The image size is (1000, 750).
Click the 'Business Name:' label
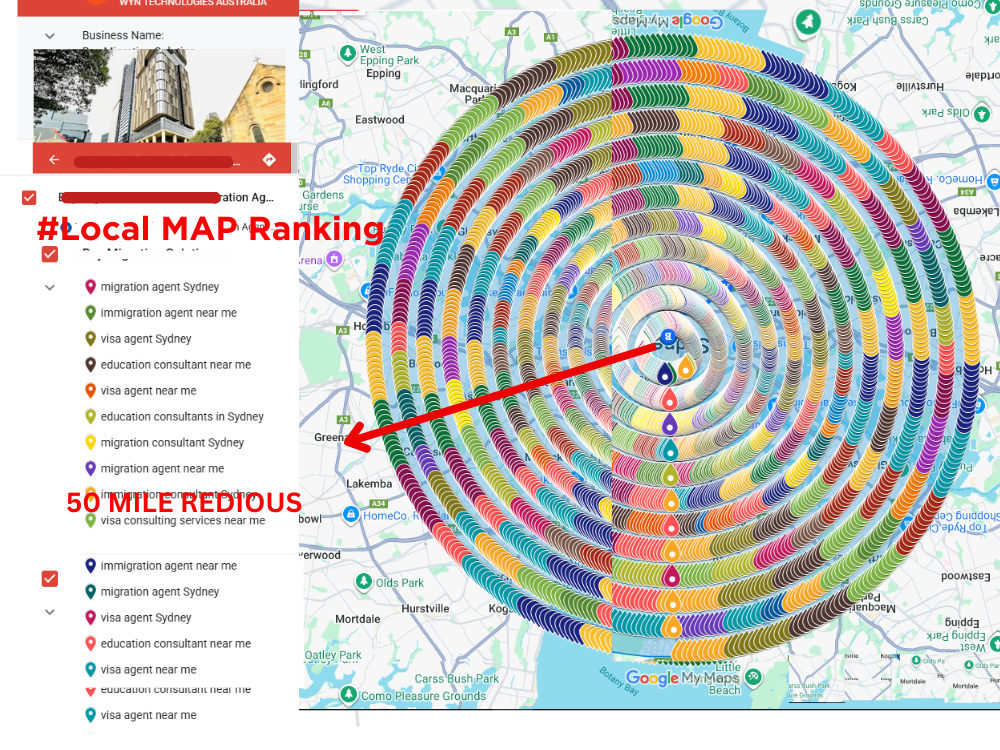point(122,35)
